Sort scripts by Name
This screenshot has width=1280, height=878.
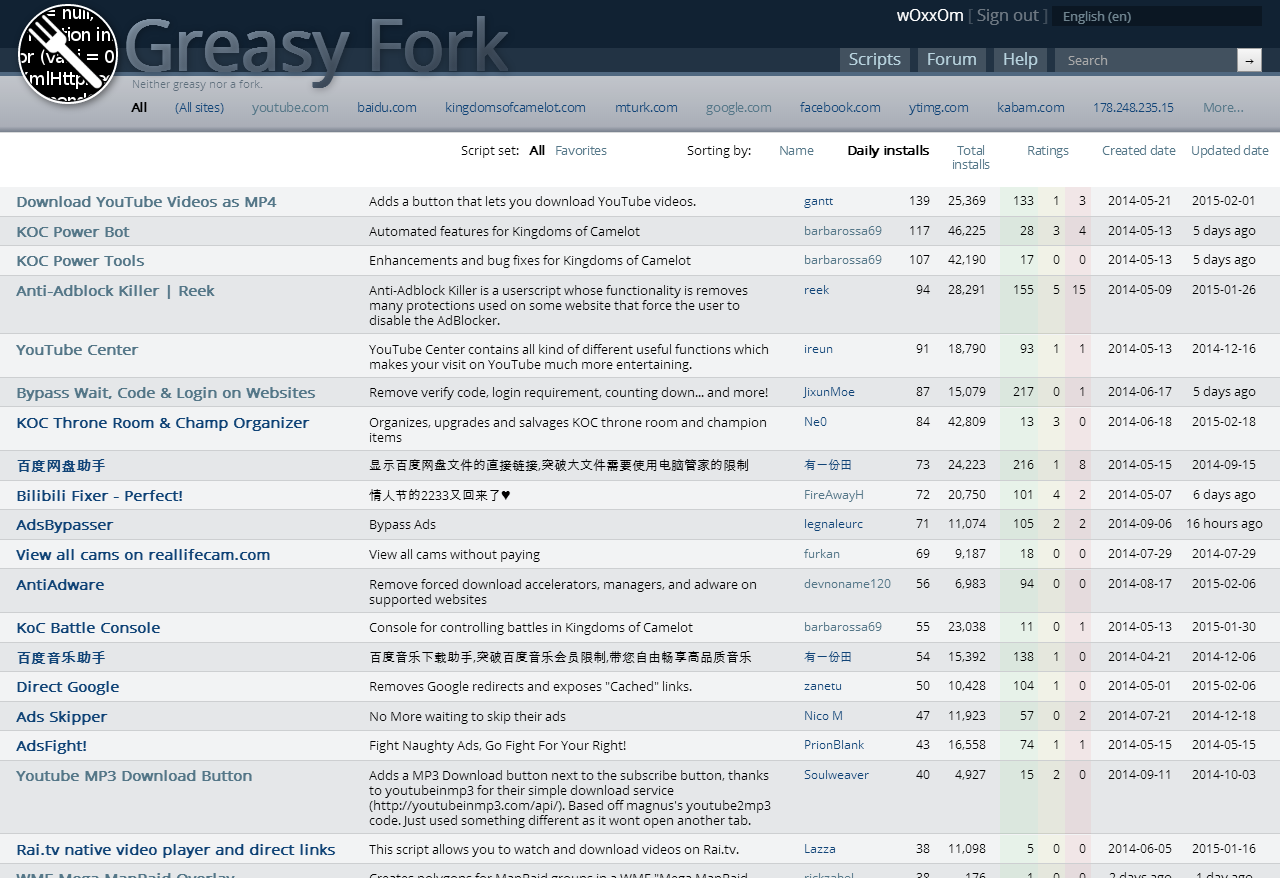point(796,150)
